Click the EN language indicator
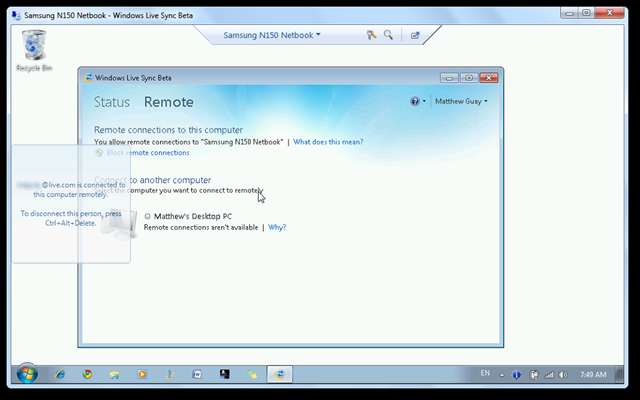This screenshot has width=640, height=400. (x=485, y=373)
